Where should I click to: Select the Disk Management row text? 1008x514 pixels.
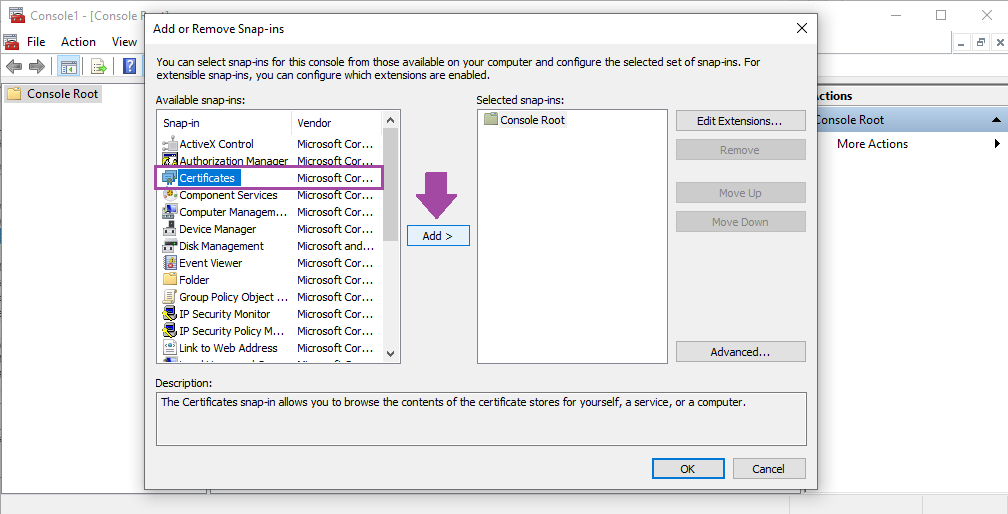(x=221, y=246)
